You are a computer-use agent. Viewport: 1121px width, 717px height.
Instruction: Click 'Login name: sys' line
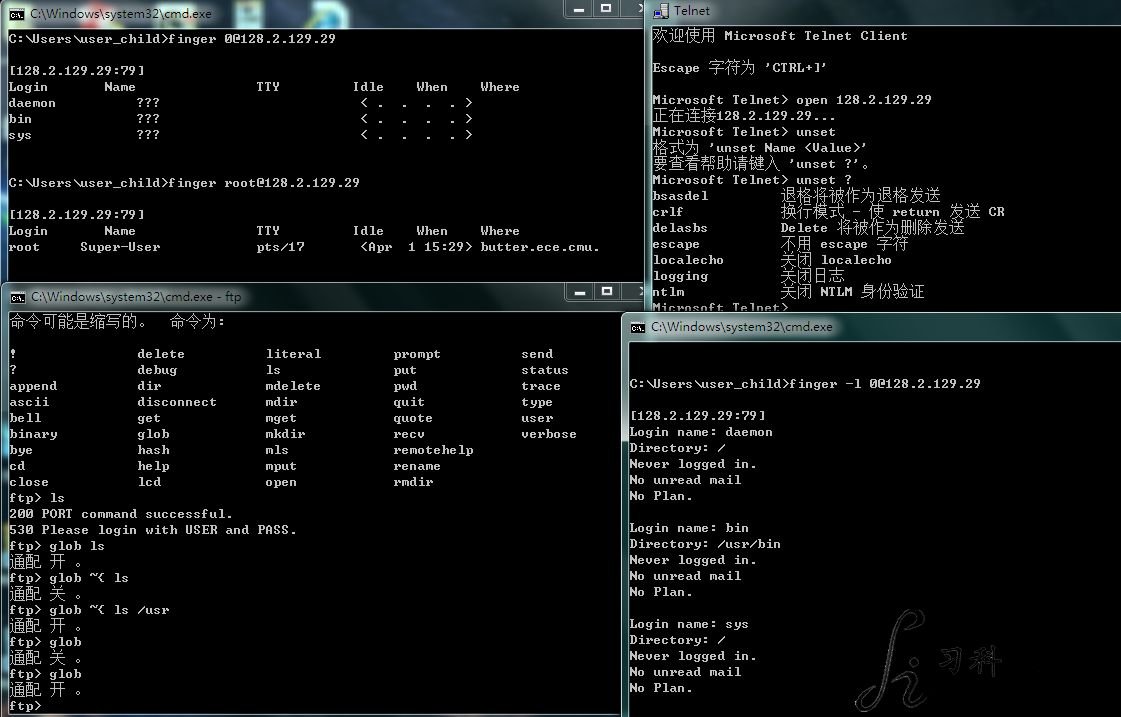688,624
